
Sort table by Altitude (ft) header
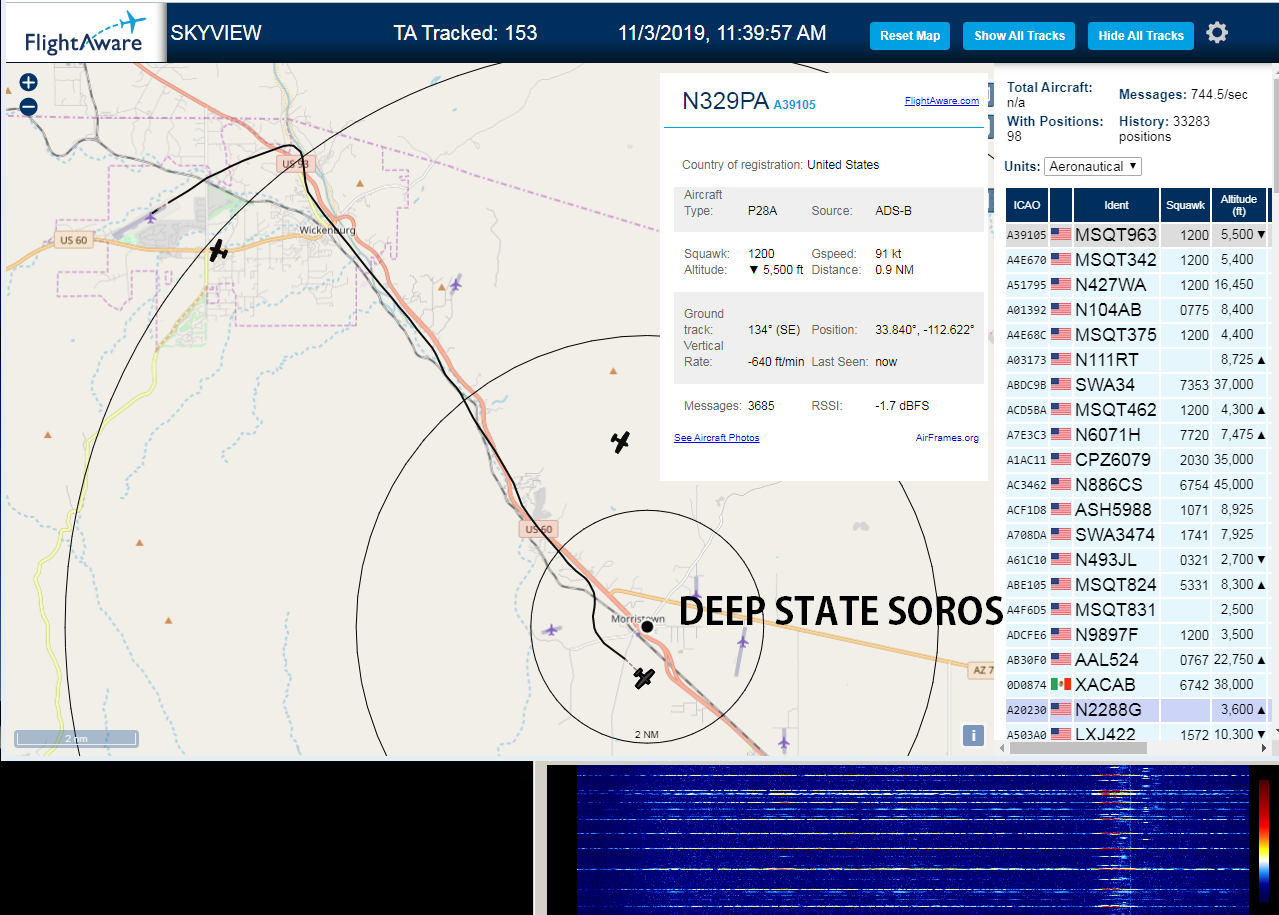point(1239,205)
